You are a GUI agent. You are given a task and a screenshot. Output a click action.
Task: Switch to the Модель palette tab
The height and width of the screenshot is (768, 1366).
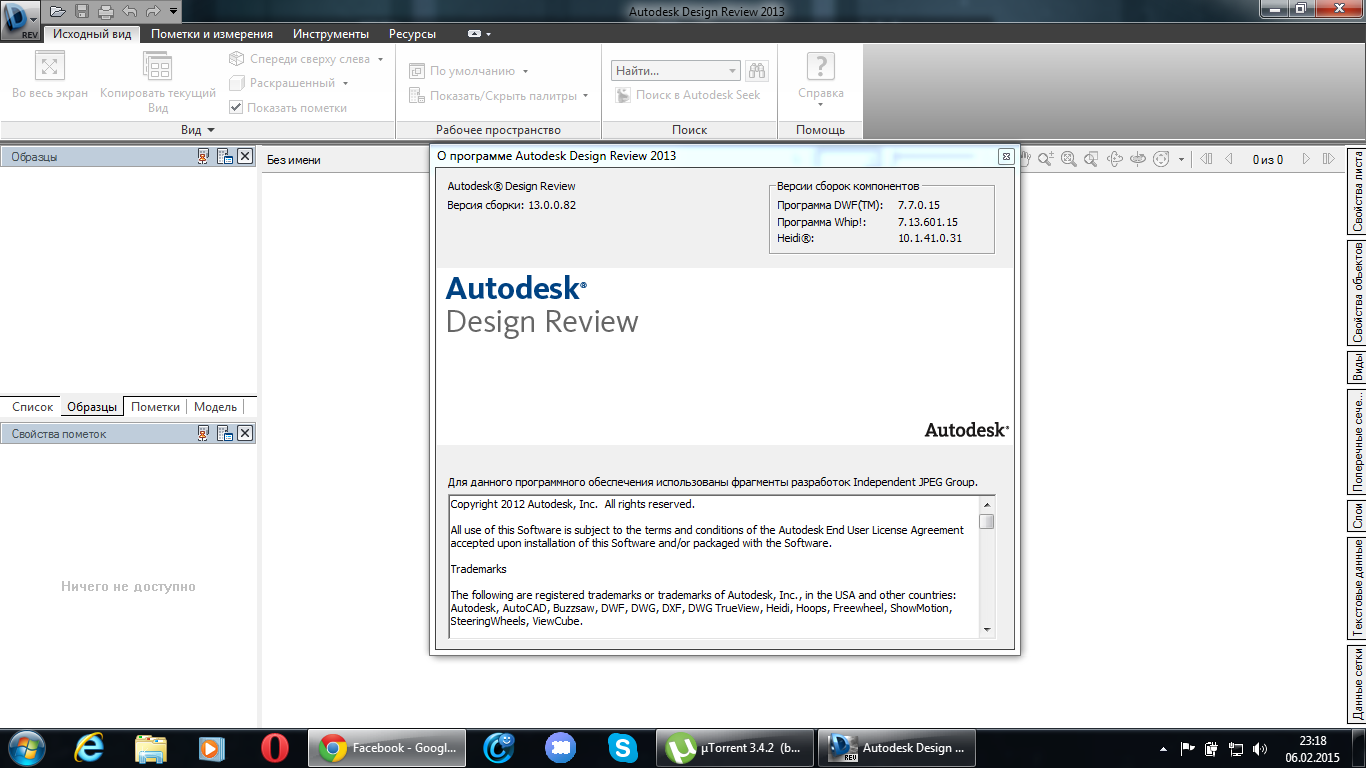point(215,407)
